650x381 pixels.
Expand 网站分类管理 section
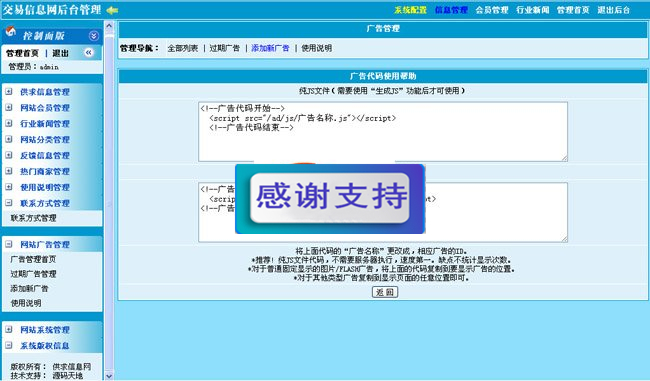pyautogui.click(x=9, y=139)
